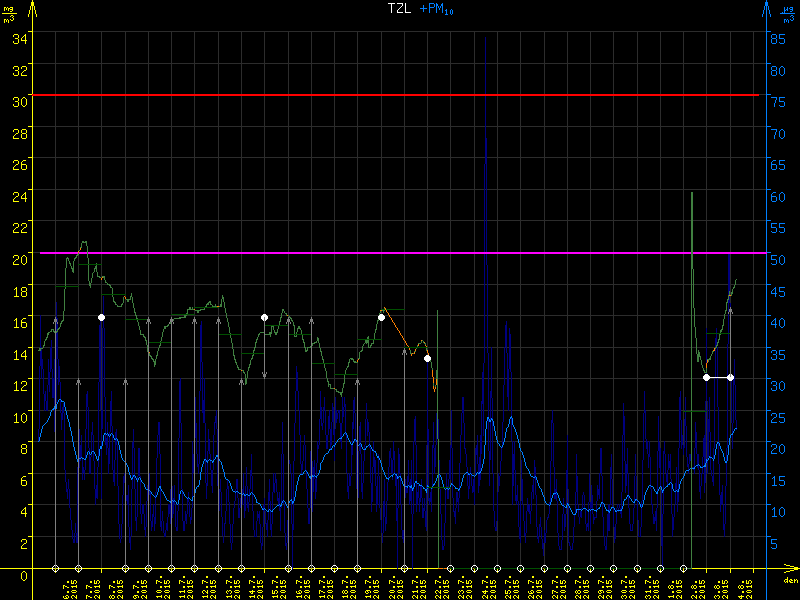Click the TZL title label
This screenshot has width=800, height=600.
click(x=399, y=8)
